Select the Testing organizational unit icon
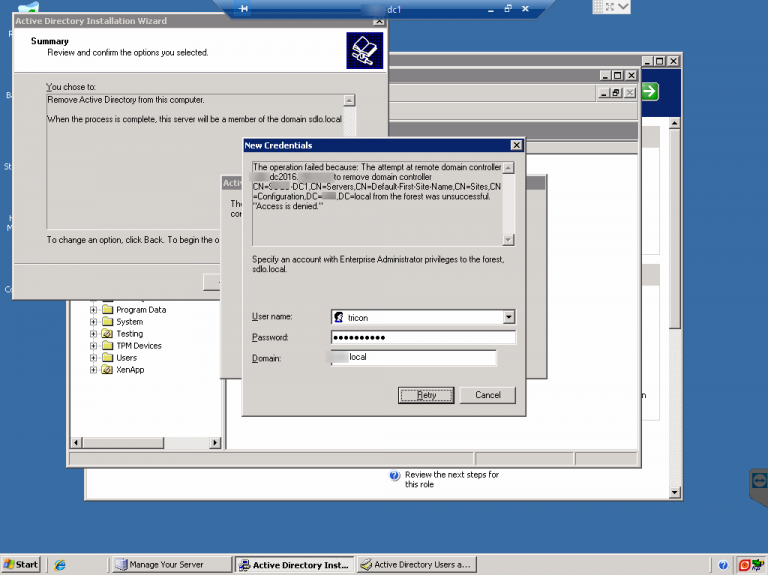The image size is (768, 575). point(107,334)
